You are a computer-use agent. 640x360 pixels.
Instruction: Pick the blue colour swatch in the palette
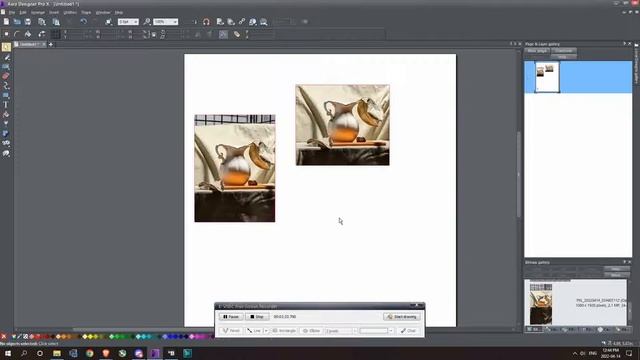point(171,337)
